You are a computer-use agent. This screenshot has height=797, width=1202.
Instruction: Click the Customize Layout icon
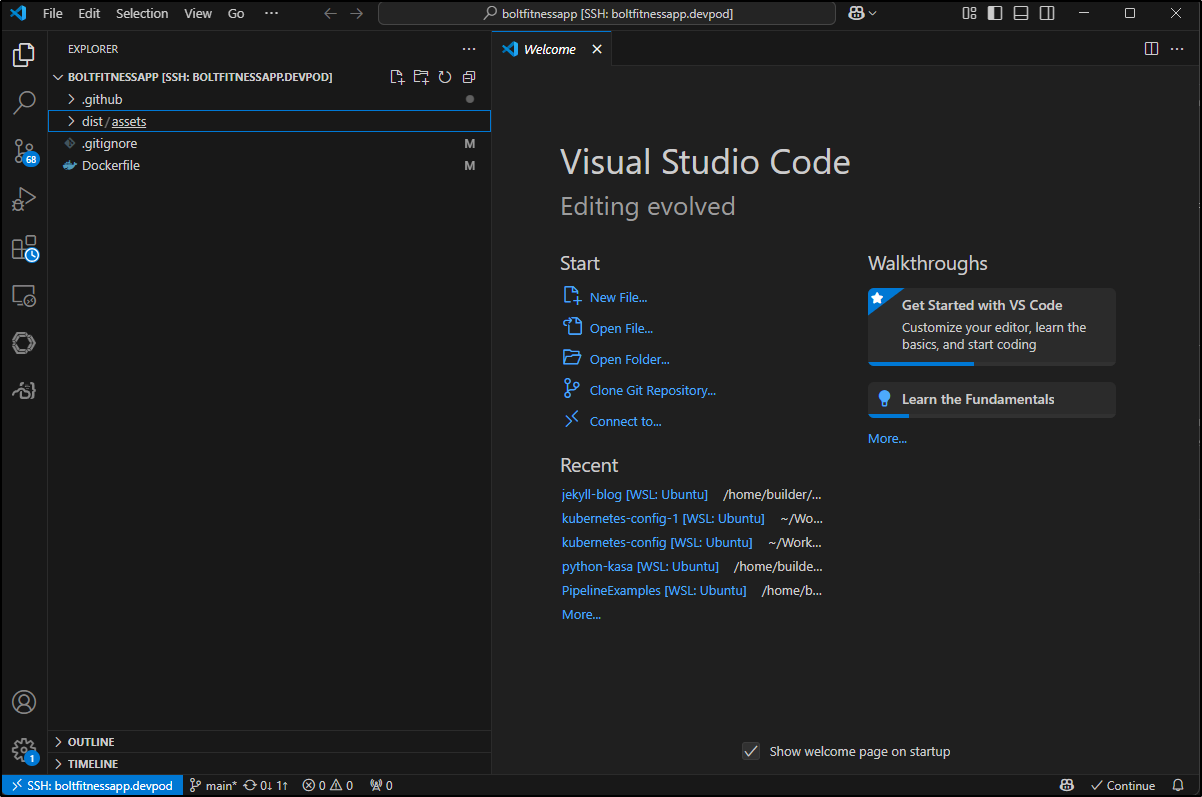pyautogui.click(x=969, y=13)
